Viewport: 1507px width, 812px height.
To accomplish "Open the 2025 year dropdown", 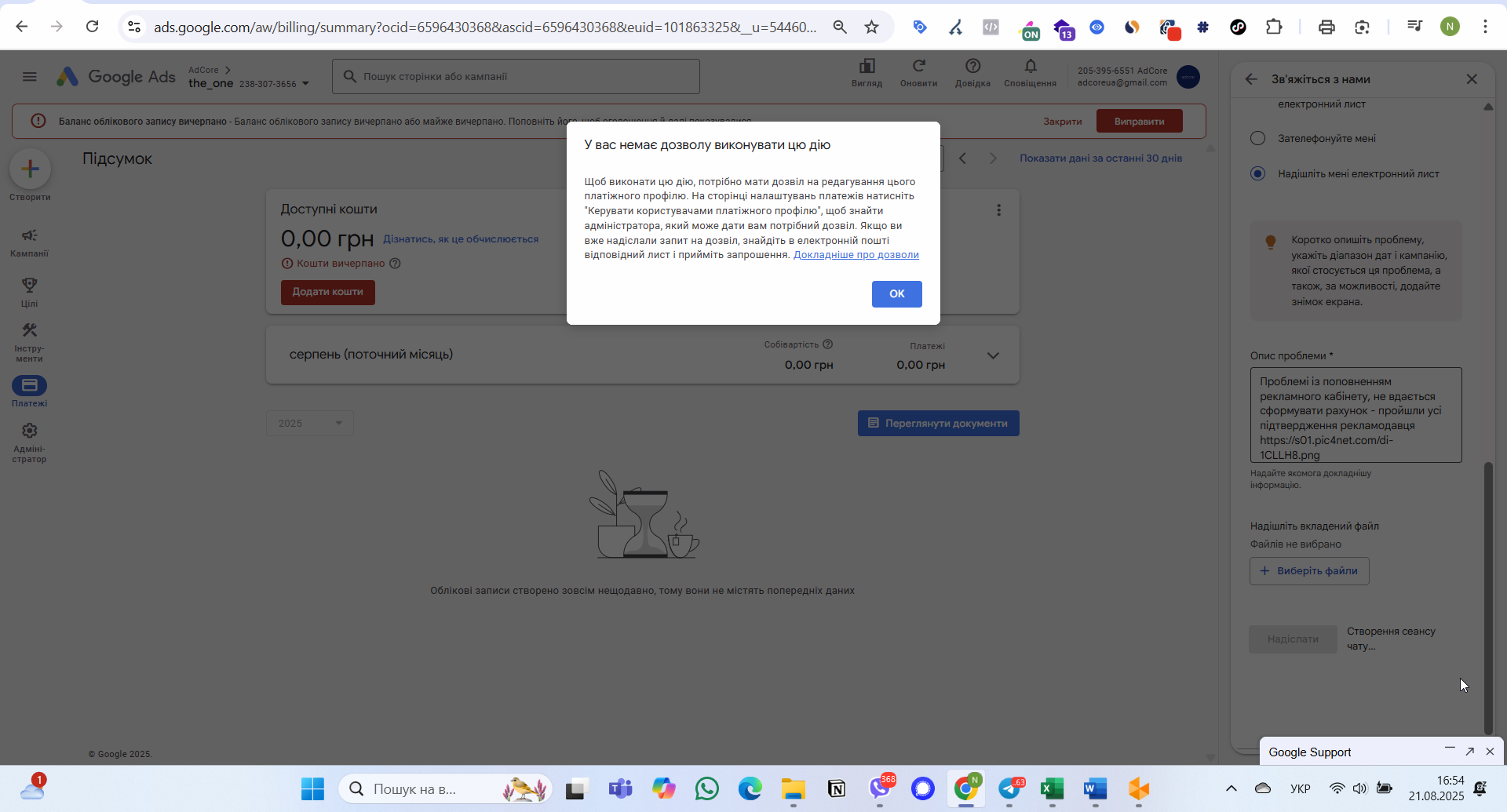I will click(x=310, y=423).
